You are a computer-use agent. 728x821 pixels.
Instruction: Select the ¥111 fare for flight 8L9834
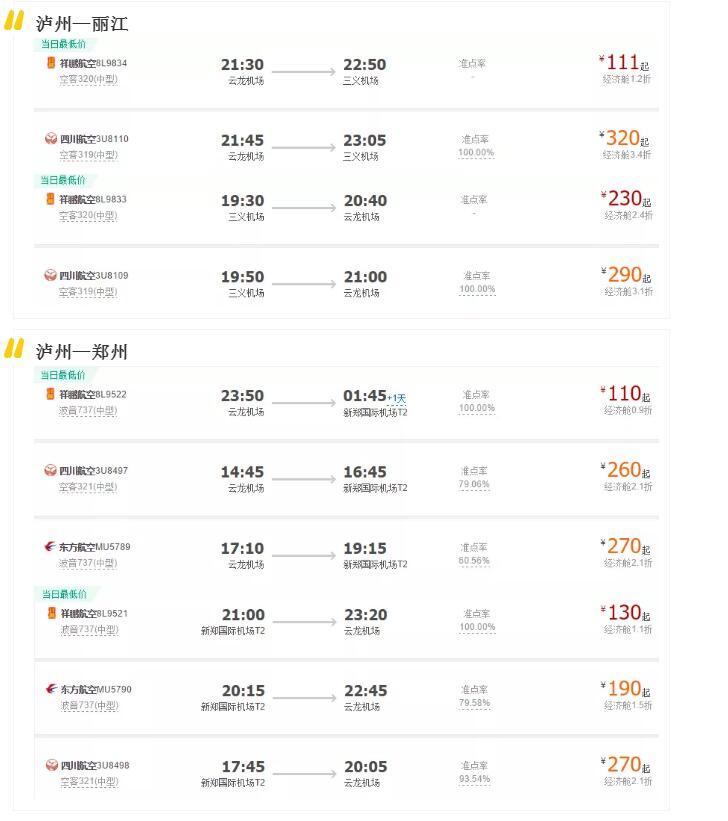tap(622, 63)
